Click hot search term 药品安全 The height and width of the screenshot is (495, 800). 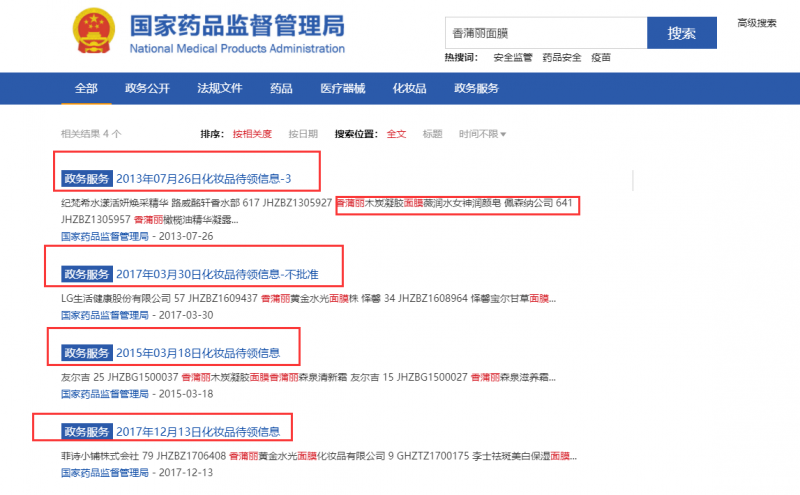coord(561,58)
